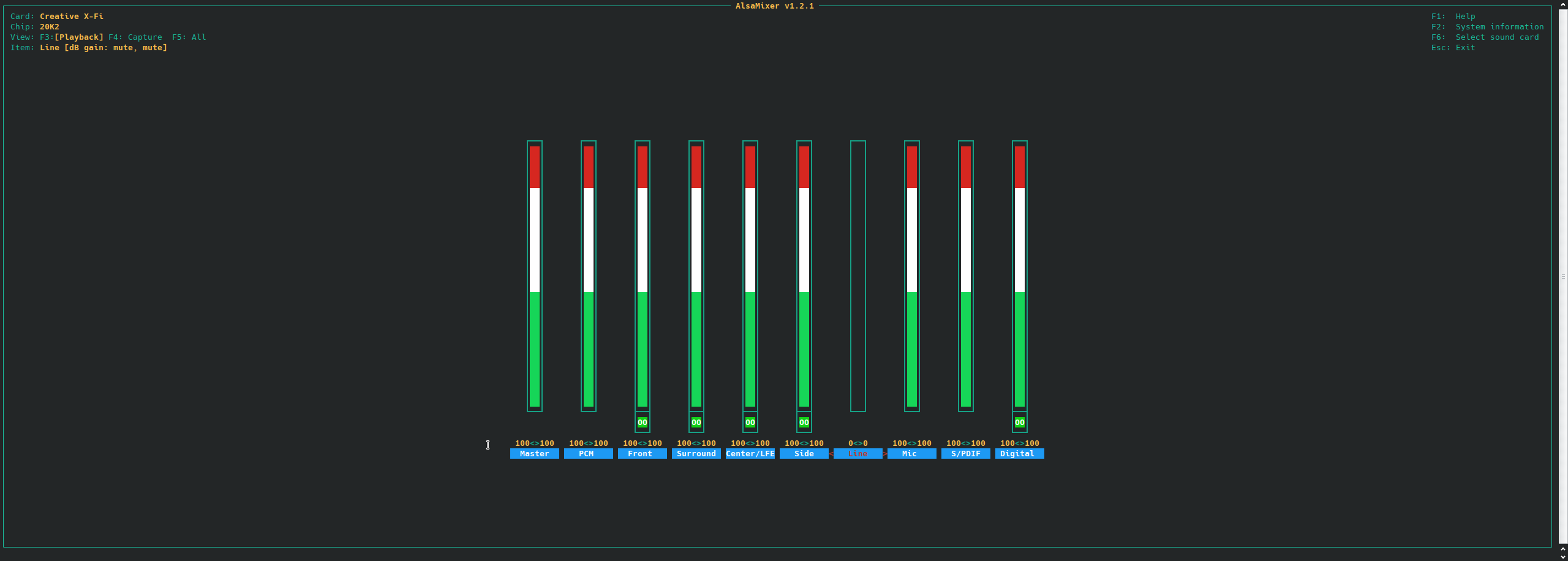1568x561 pixels.
Task: Click Esc Exit option
Action: 1453,48
